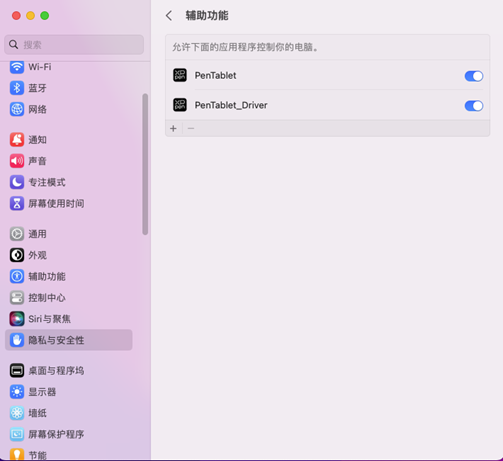Click the PenTablet app icon in list

[180, 75]
